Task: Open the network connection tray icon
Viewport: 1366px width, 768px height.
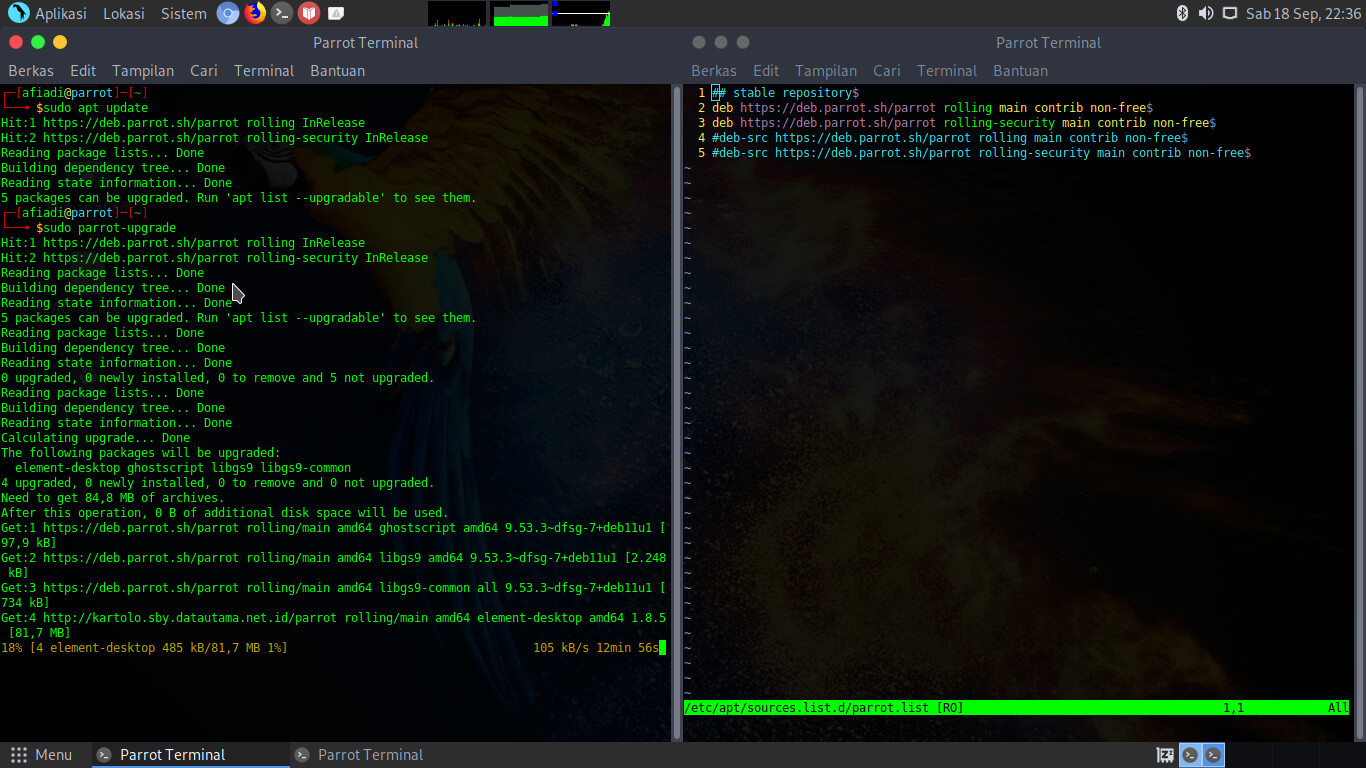Action: [1230, 13]
